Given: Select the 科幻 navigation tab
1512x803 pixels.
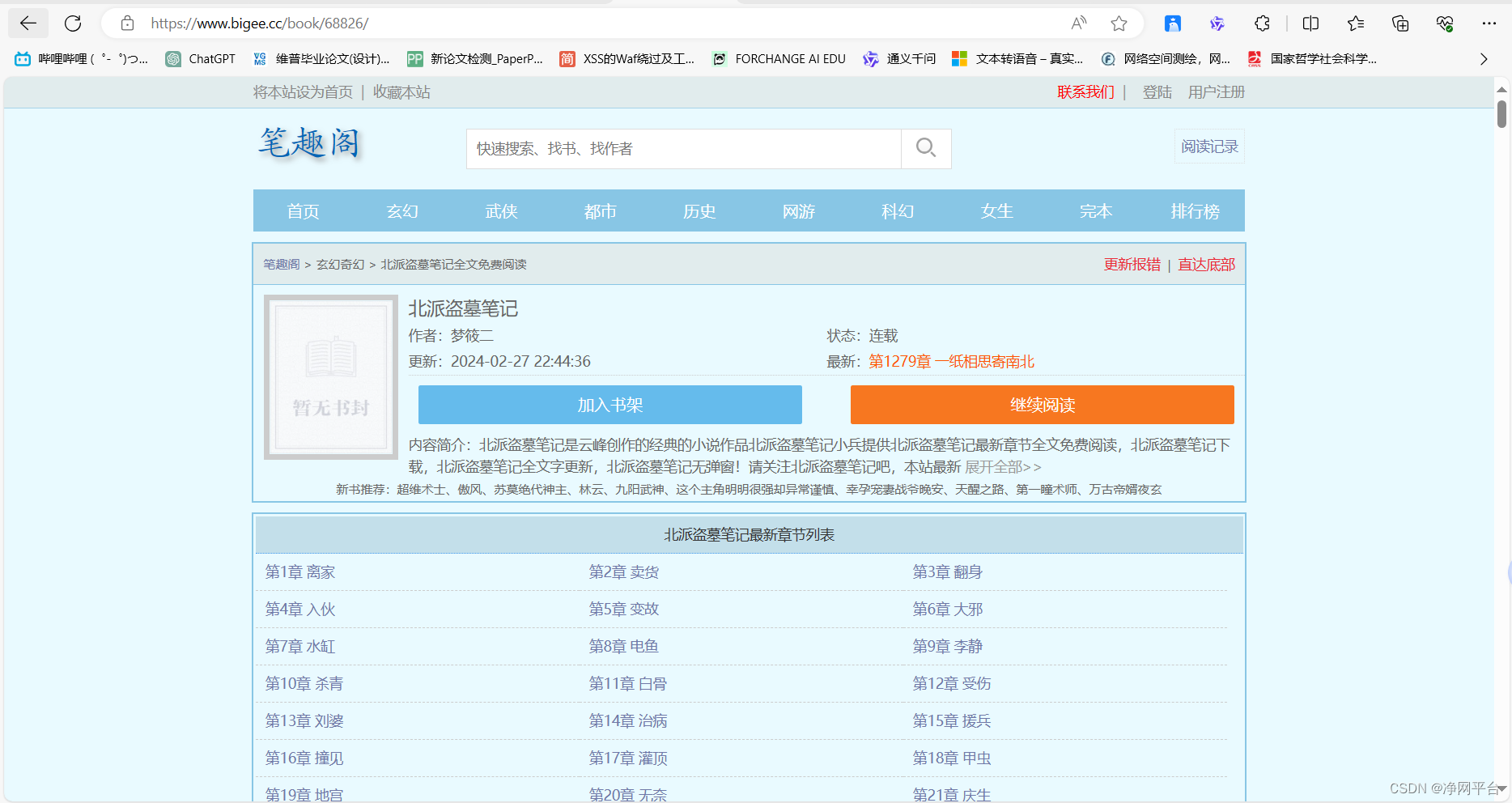Looking at the screenshot, I should pos(898,211).
